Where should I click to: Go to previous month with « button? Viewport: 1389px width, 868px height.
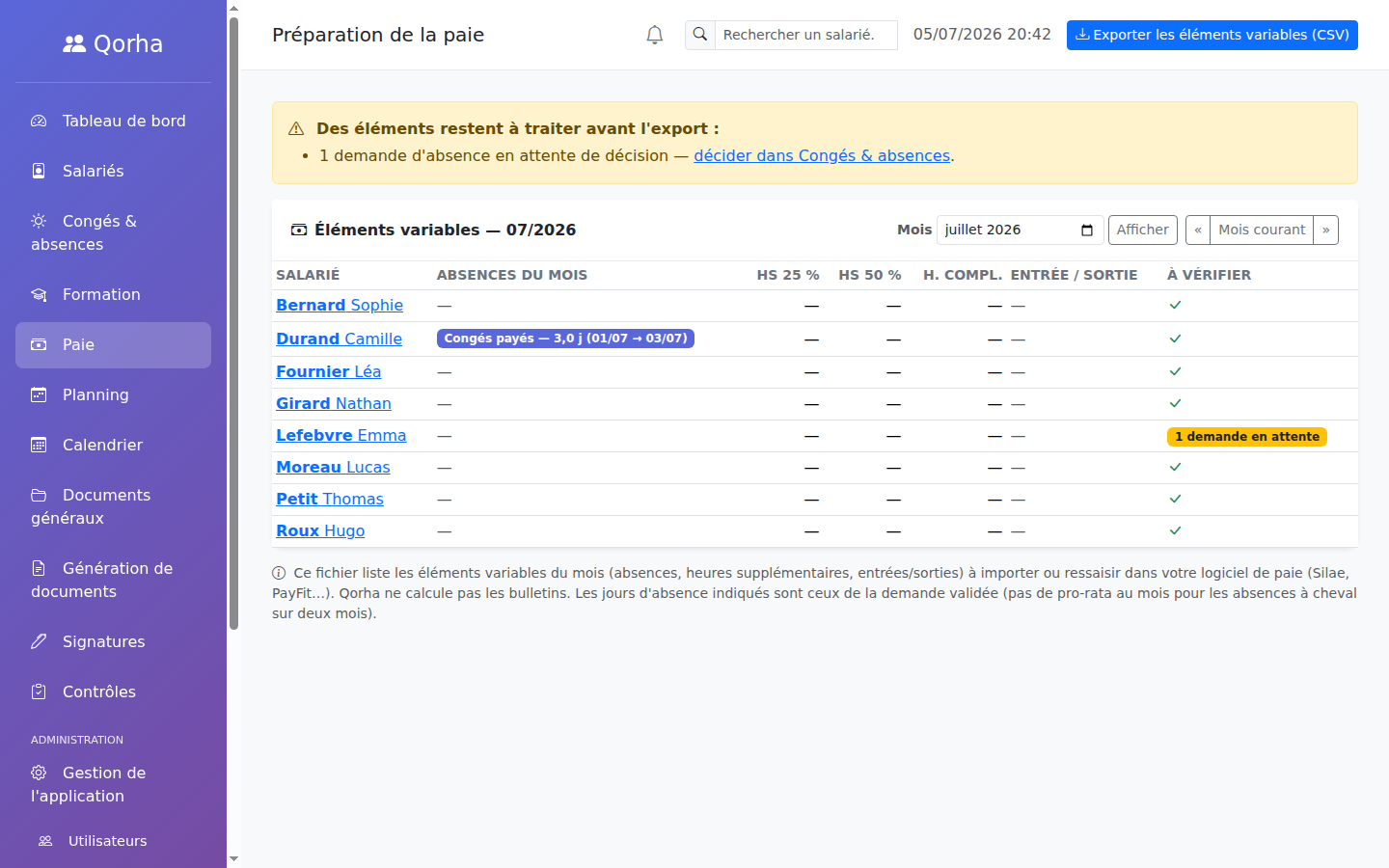pos(1198,230)
